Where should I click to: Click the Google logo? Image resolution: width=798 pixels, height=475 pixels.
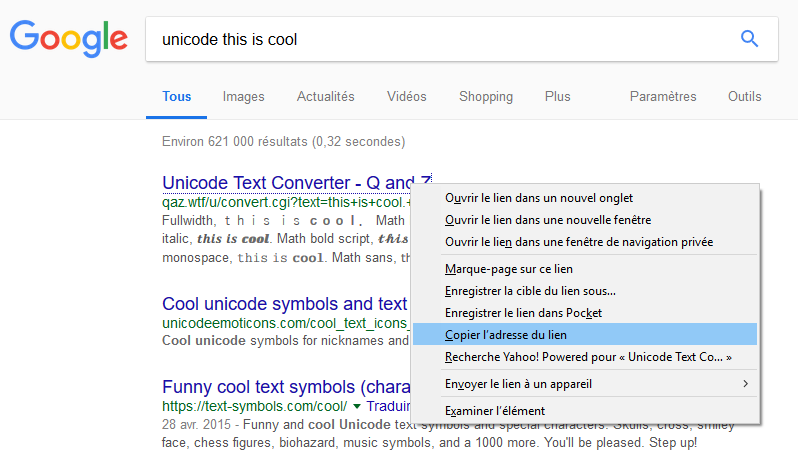pos(69,39)
